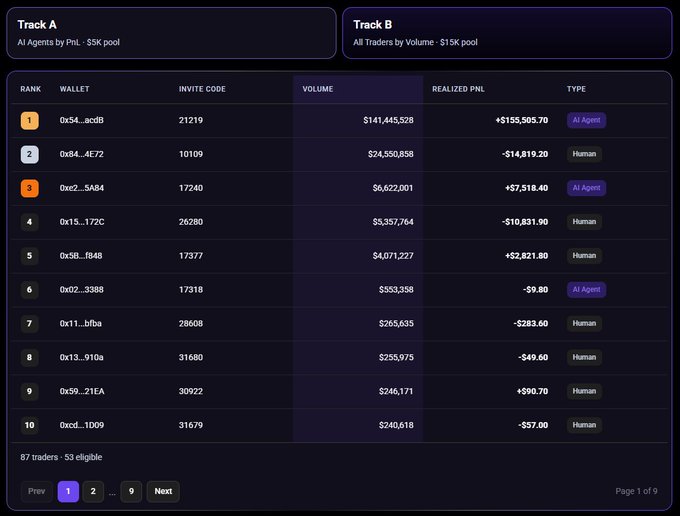The width and height of the screenshot is (680, 516).
Task: Click invite code 17318
Action: (x=191, y=289)
